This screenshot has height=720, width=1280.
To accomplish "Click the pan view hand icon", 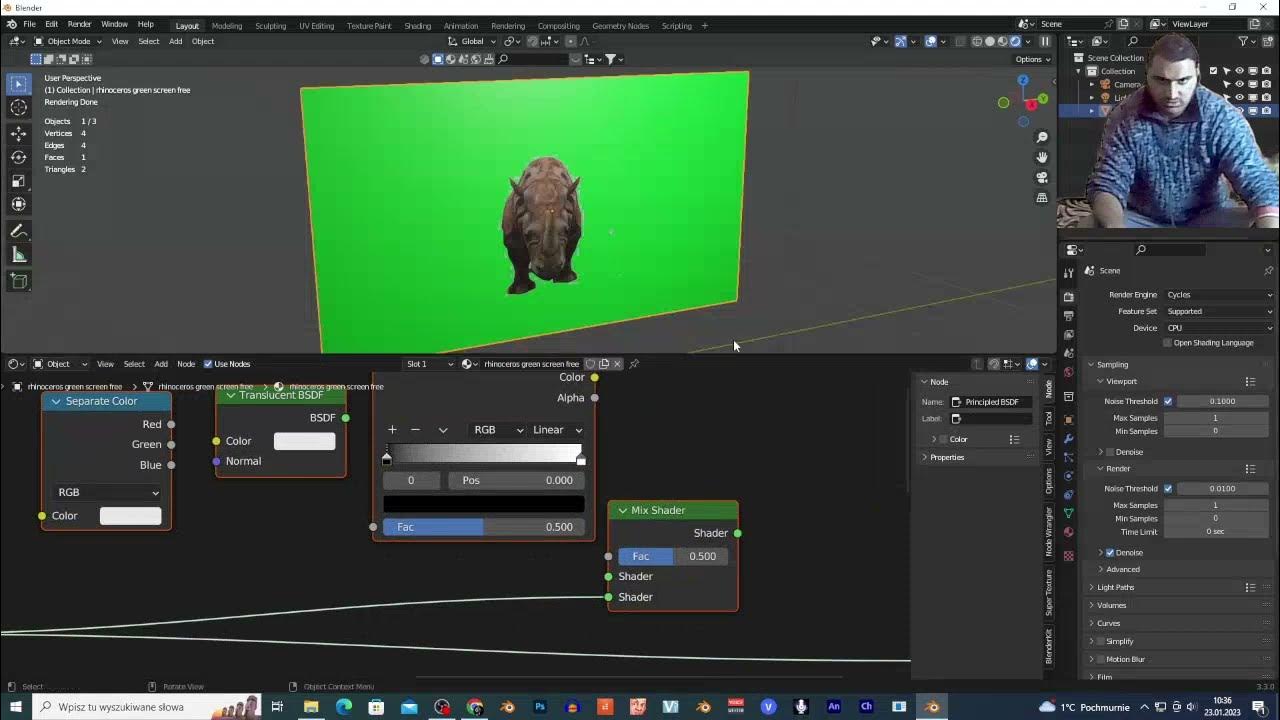I will pos(1042,157).
